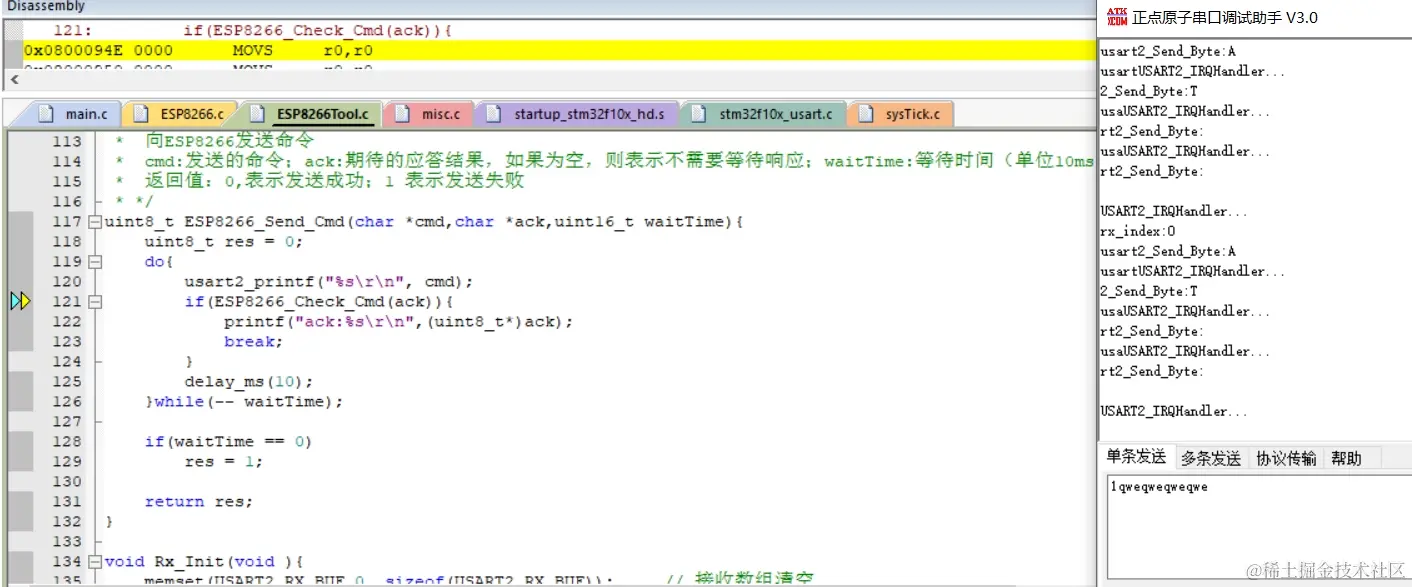Click the 帮助 tab button
This screenshot has width=1412, height=587.
(1347, 458)
